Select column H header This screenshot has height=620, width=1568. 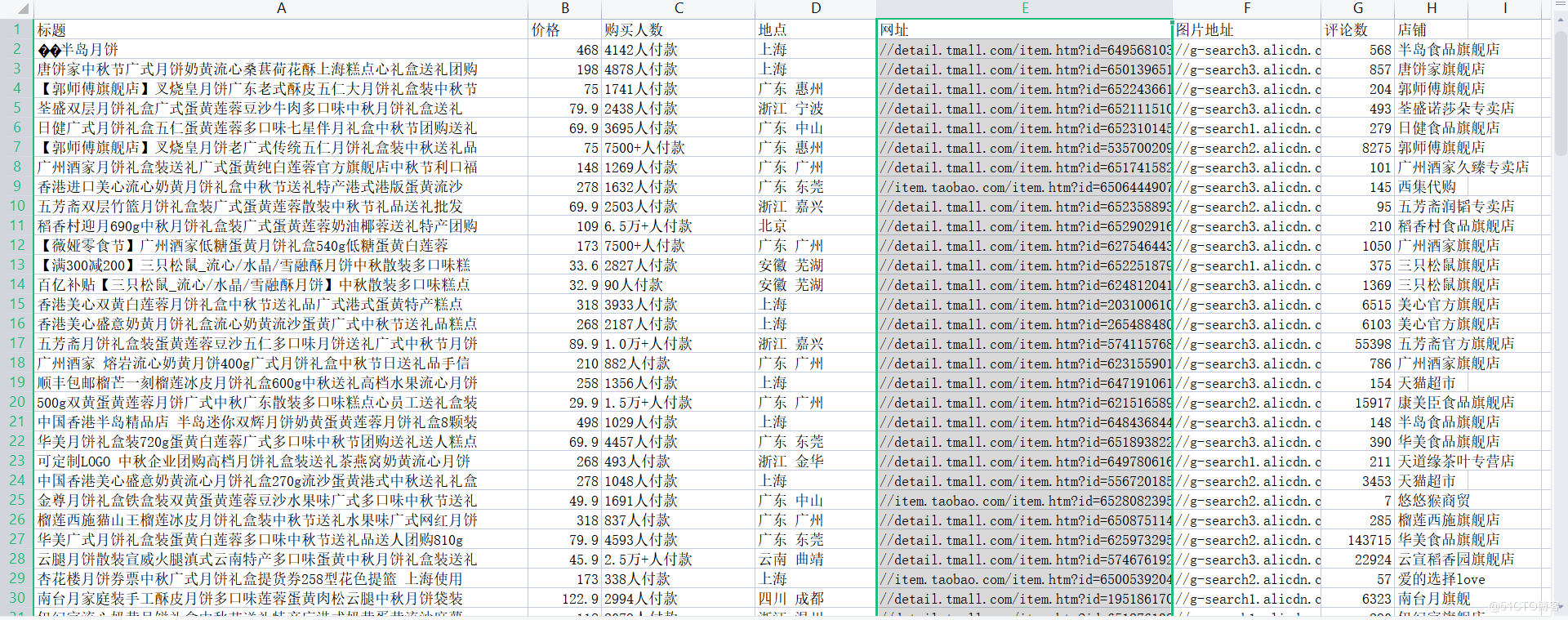1431,8
